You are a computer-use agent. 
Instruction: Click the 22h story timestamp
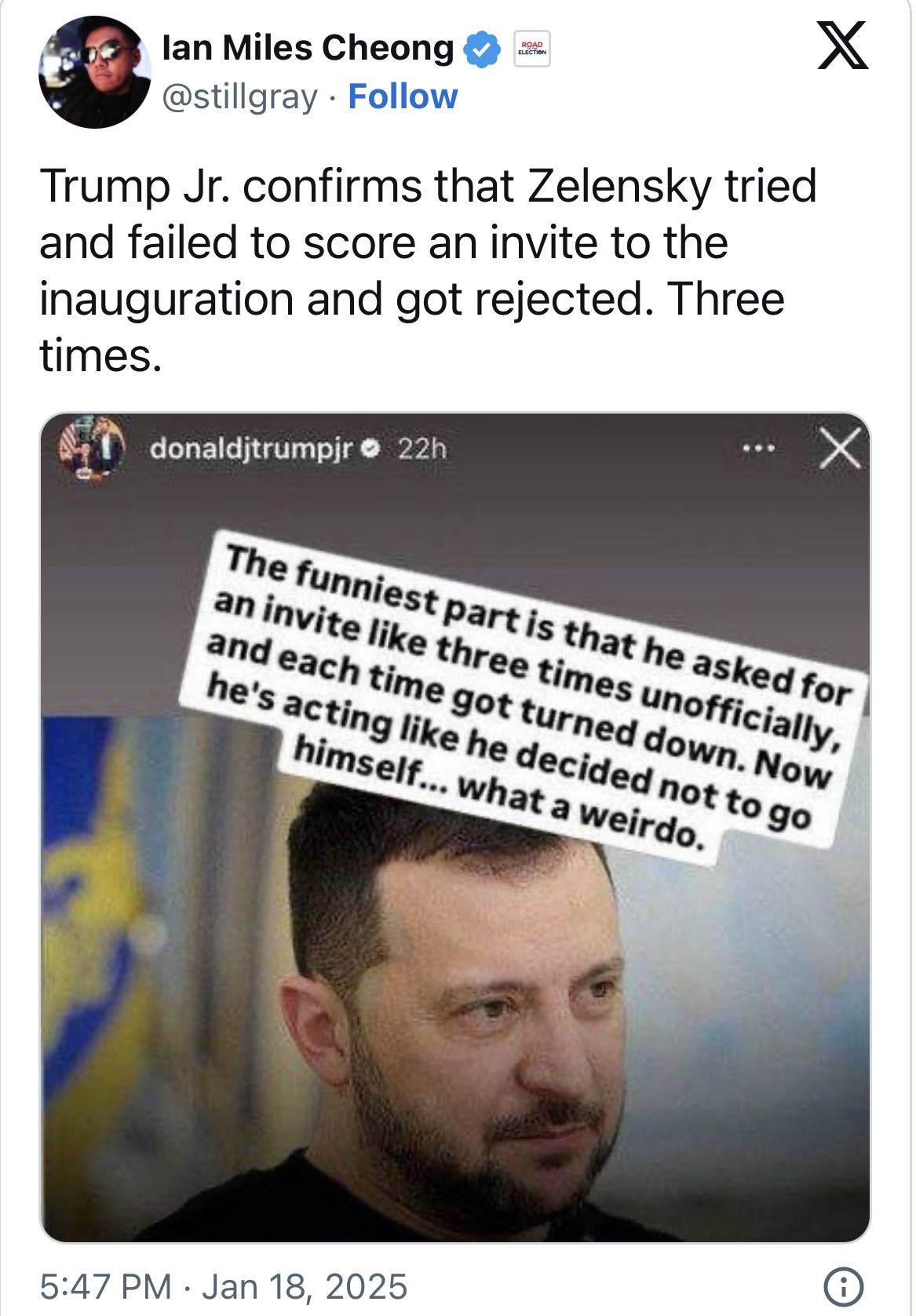422,449
